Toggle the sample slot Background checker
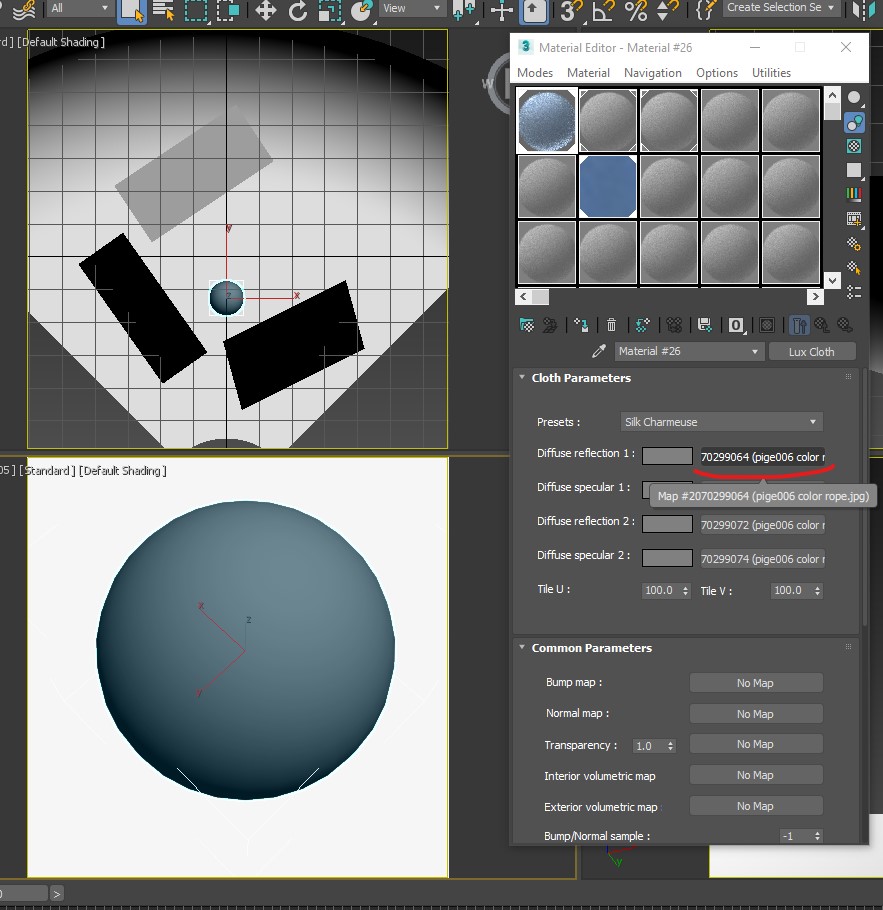Screen dimensions: 883x910 pyautogui.click(x=854, y=147)
